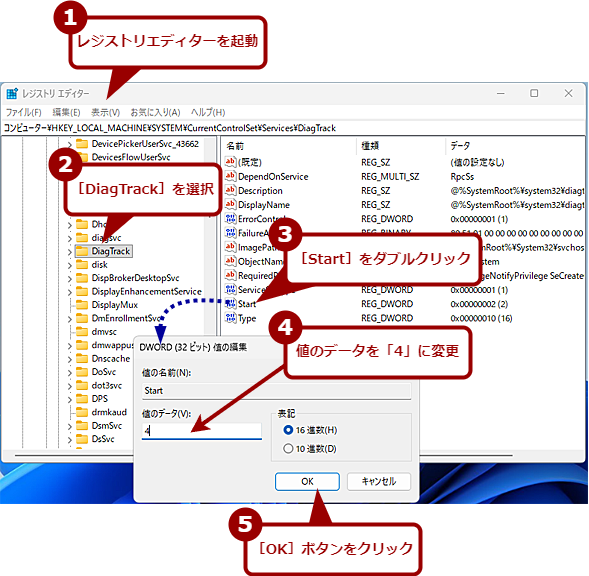
Task: Select the Type DWORD value icon
Action: [230, 318]
